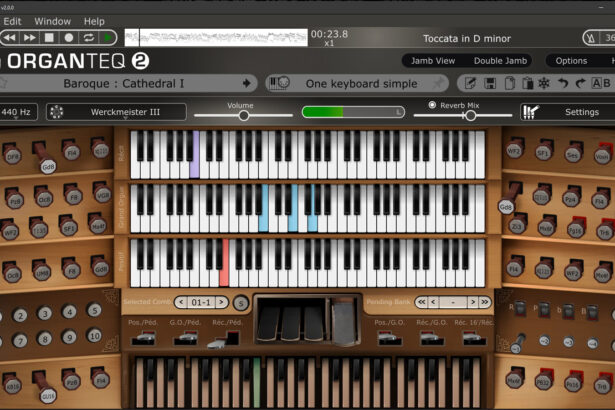Image resolution: width=615 pixels, height=410 pixels.
Task: Pull the DF8 stop knob
Action: pyautogui.click(x=12, y=155)
